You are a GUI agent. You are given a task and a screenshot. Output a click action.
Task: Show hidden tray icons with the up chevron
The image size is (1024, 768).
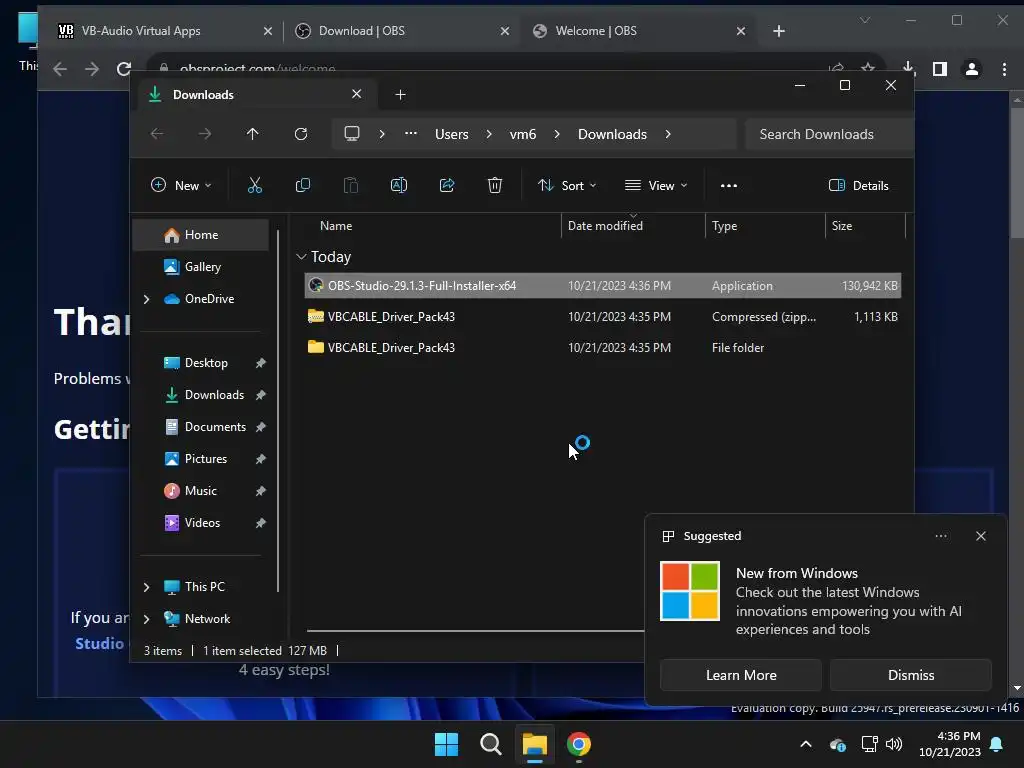806,744
